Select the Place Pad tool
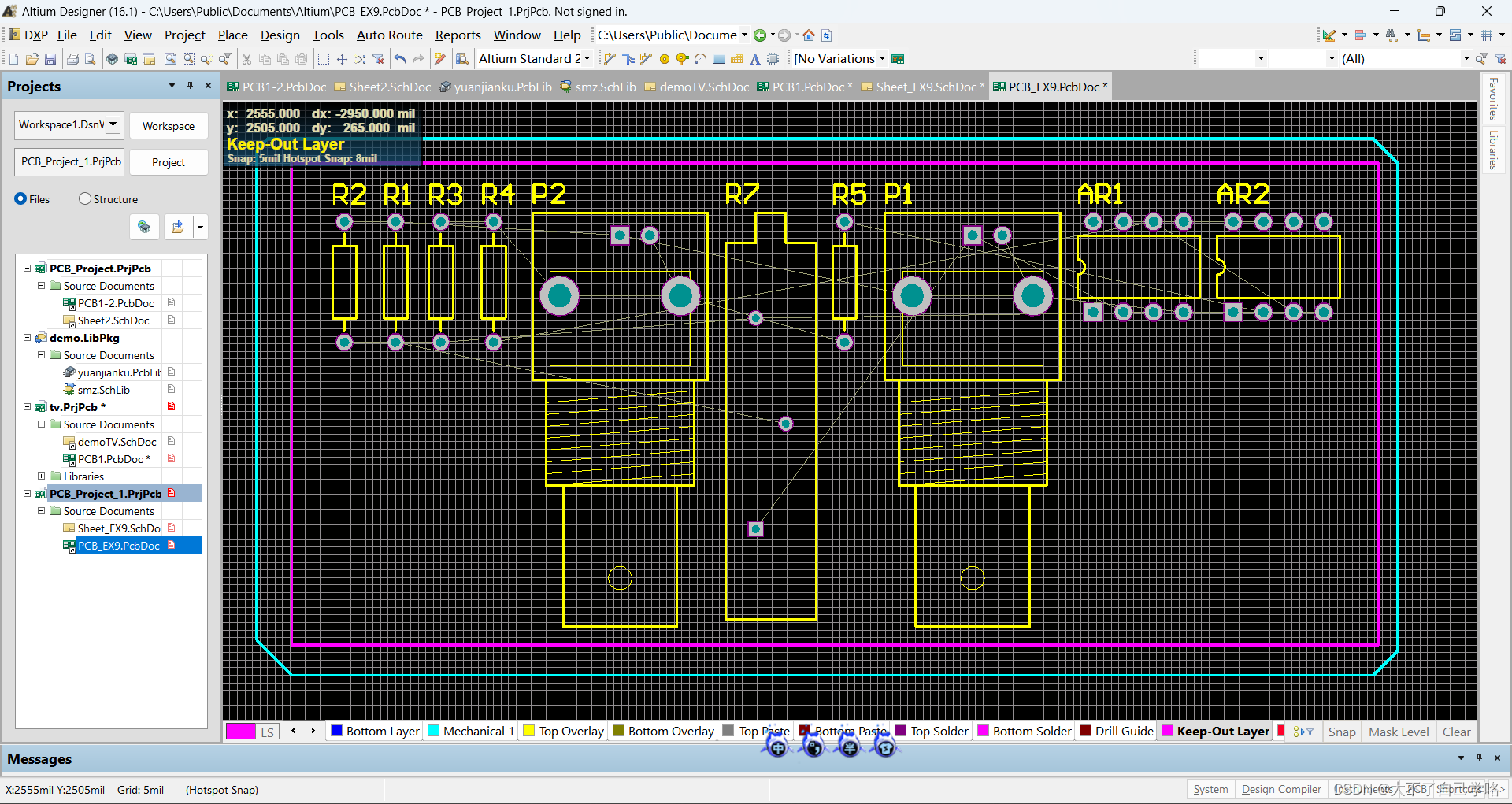 pos(665,59)
